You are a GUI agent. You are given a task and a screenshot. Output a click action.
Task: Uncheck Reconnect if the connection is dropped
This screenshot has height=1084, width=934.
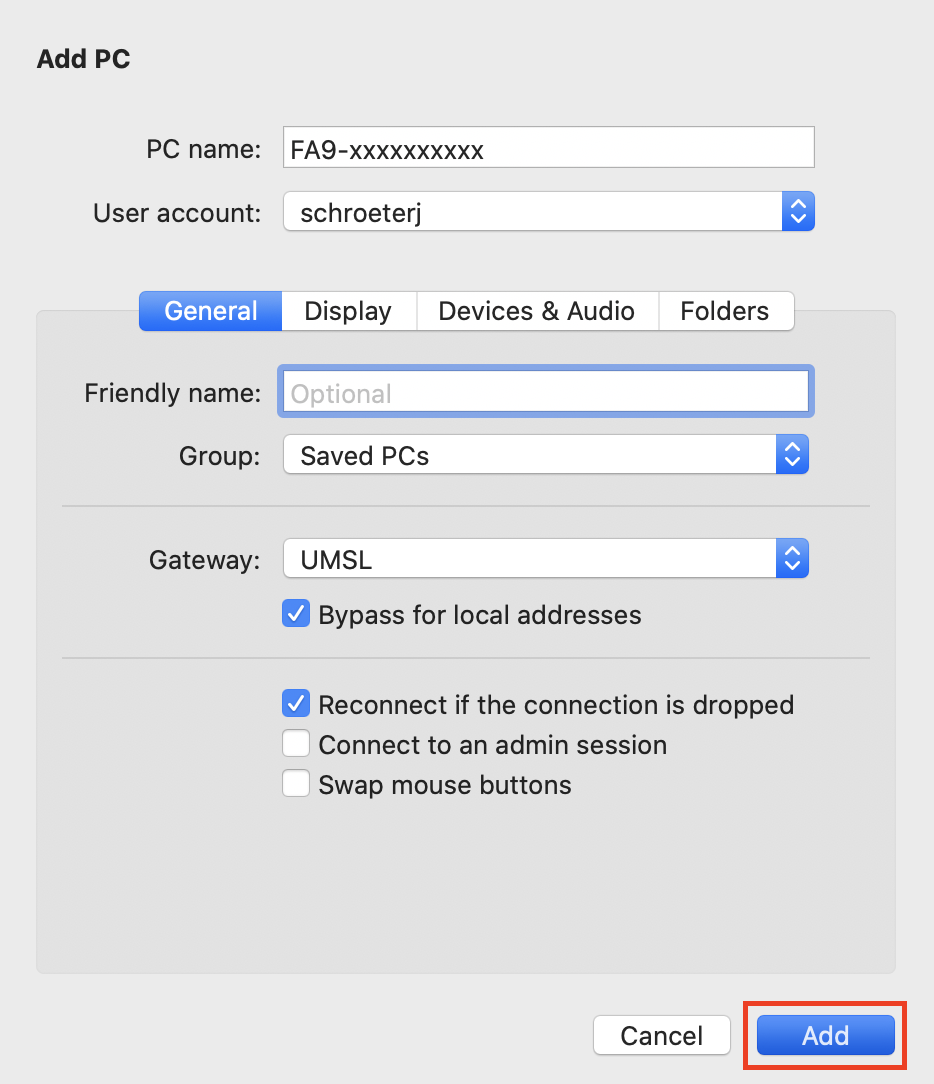pos(296,704)
